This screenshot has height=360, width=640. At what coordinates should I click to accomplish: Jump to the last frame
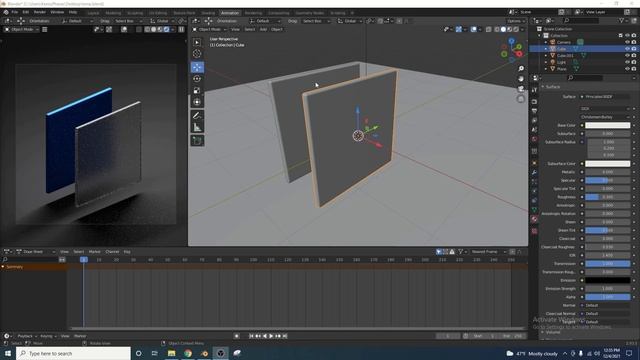click(285, 336)
